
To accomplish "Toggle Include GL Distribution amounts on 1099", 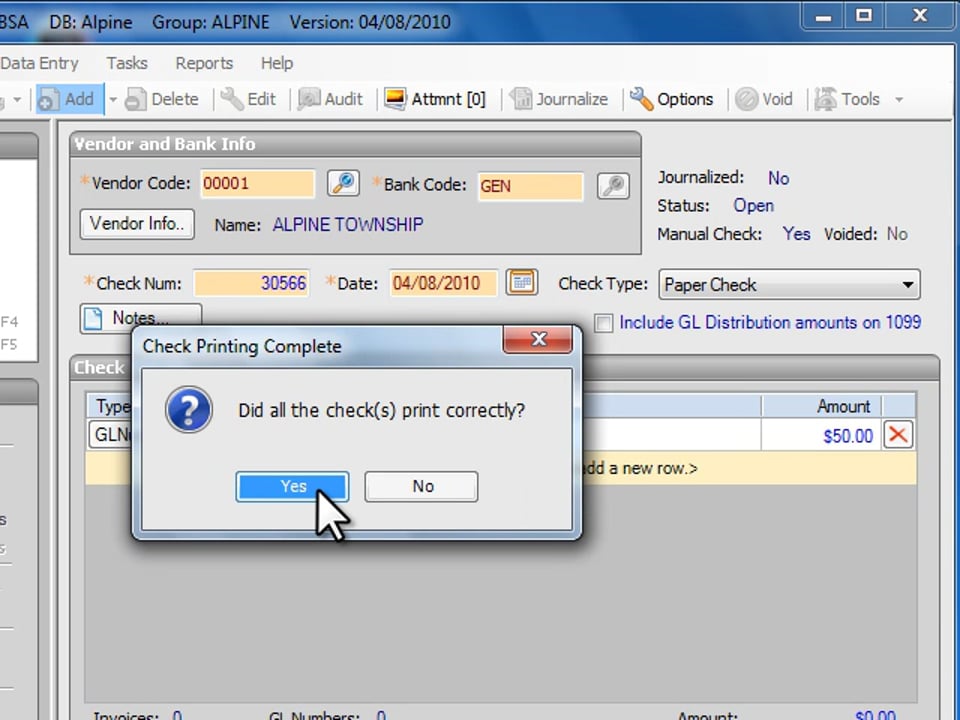I will (604, 323).
